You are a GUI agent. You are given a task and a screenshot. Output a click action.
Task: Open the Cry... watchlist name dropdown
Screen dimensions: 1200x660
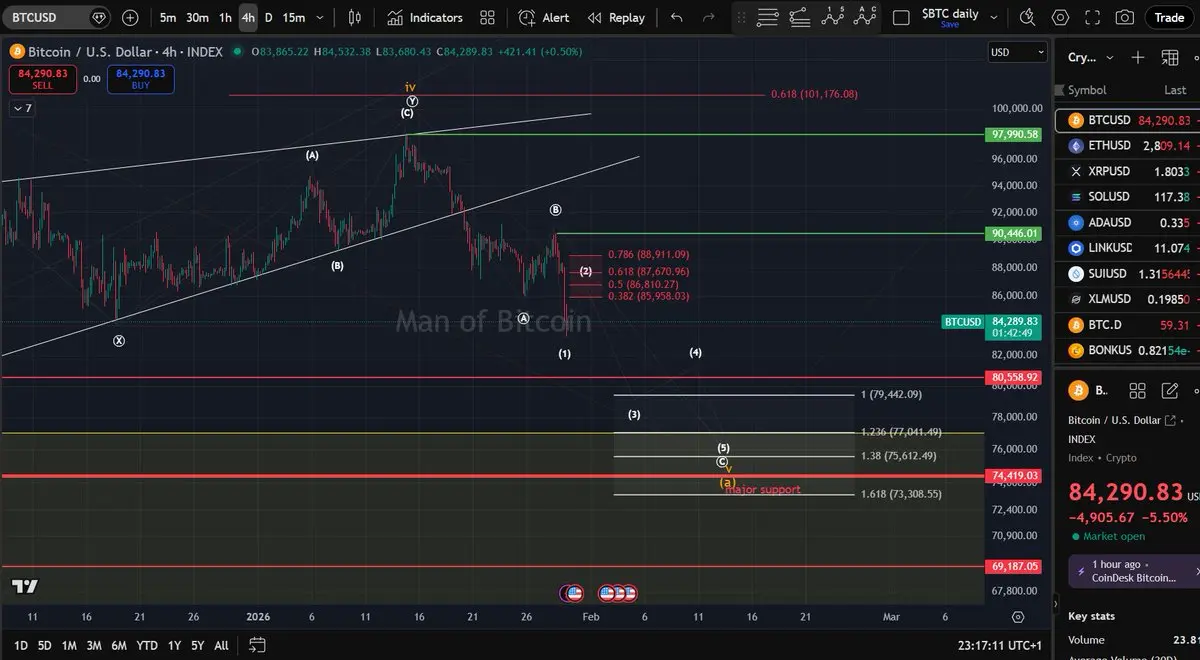(1090, 57)
